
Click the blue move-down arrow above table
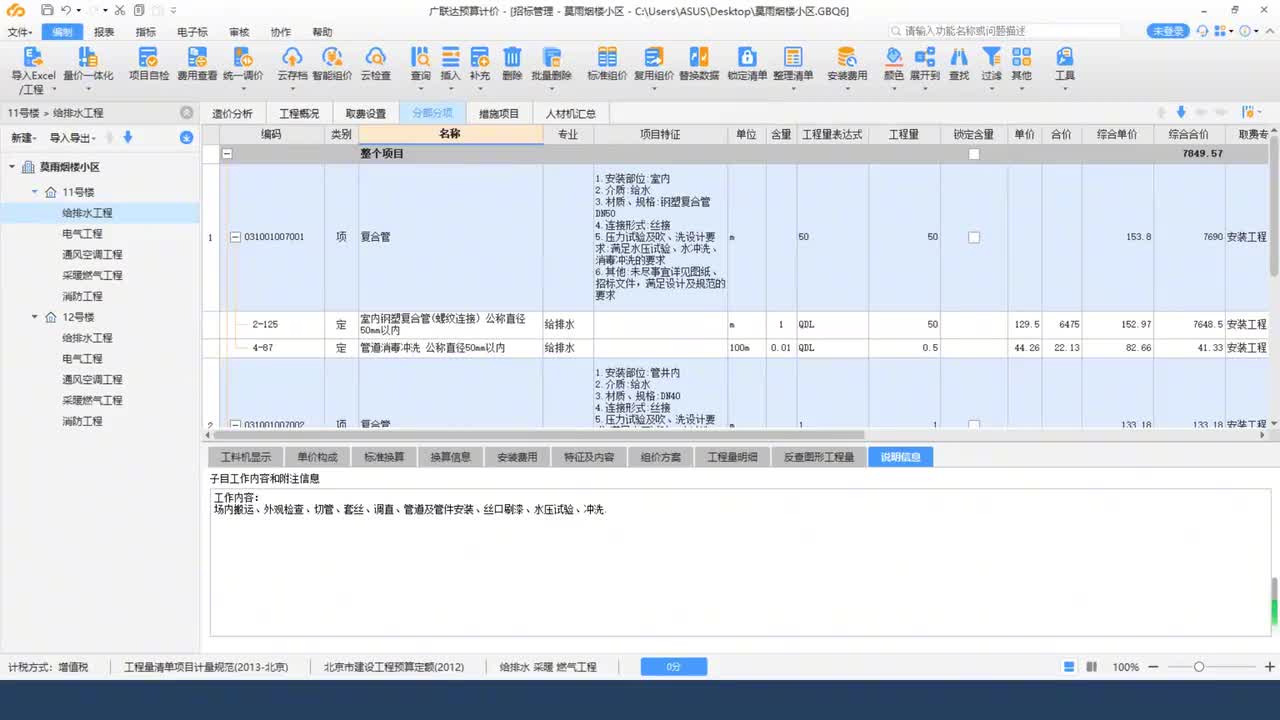click(x=1181, y=113)
